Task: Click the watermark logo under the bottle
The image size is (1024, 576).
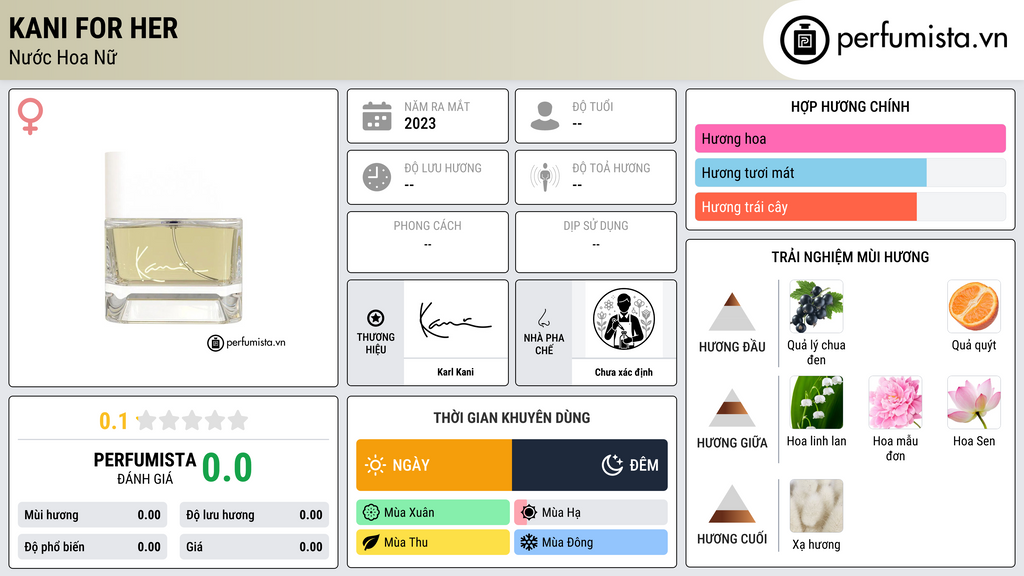Action: click(x=246, y=342)
